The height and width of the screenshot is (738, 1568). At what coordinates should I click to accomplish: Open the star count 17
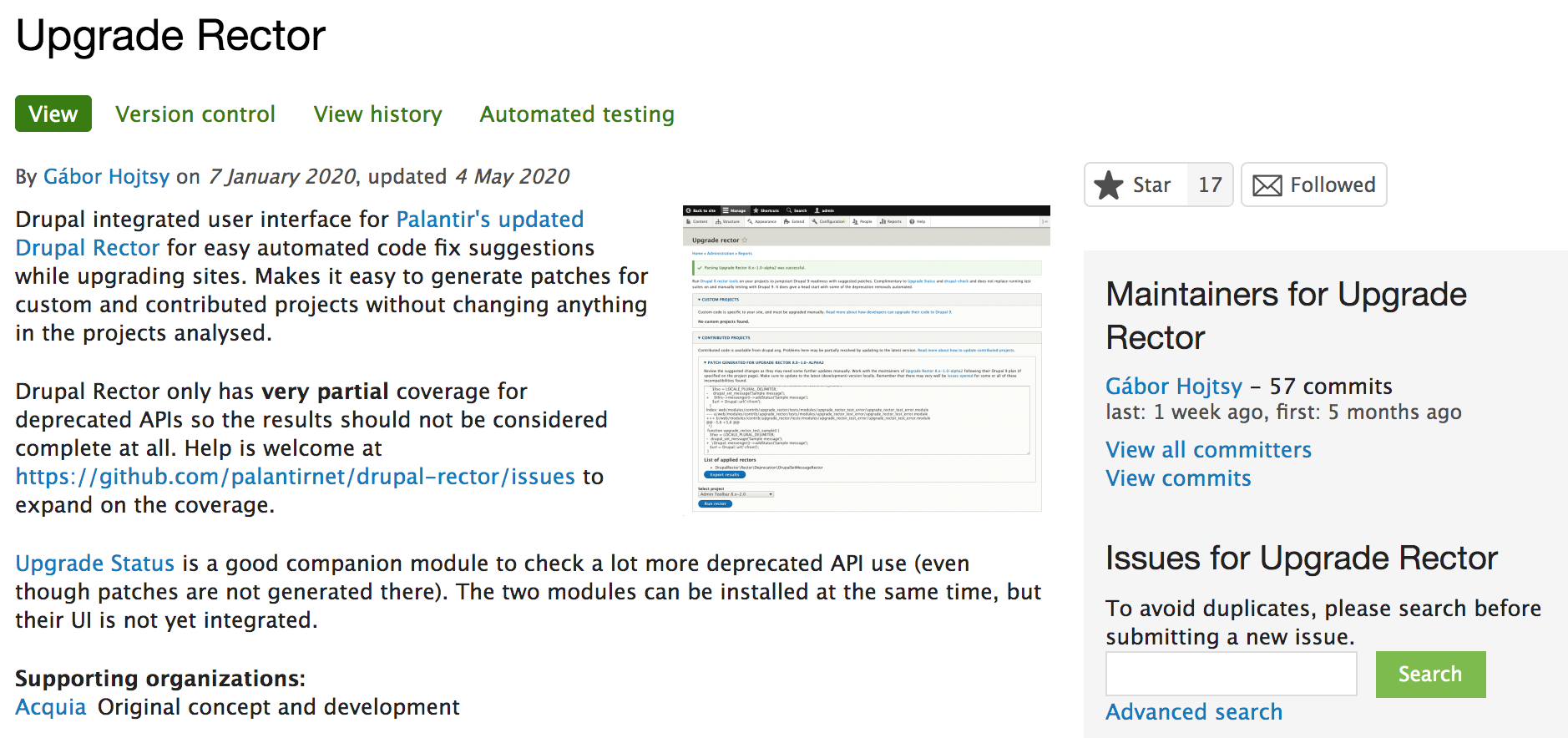coord(1210,184)
